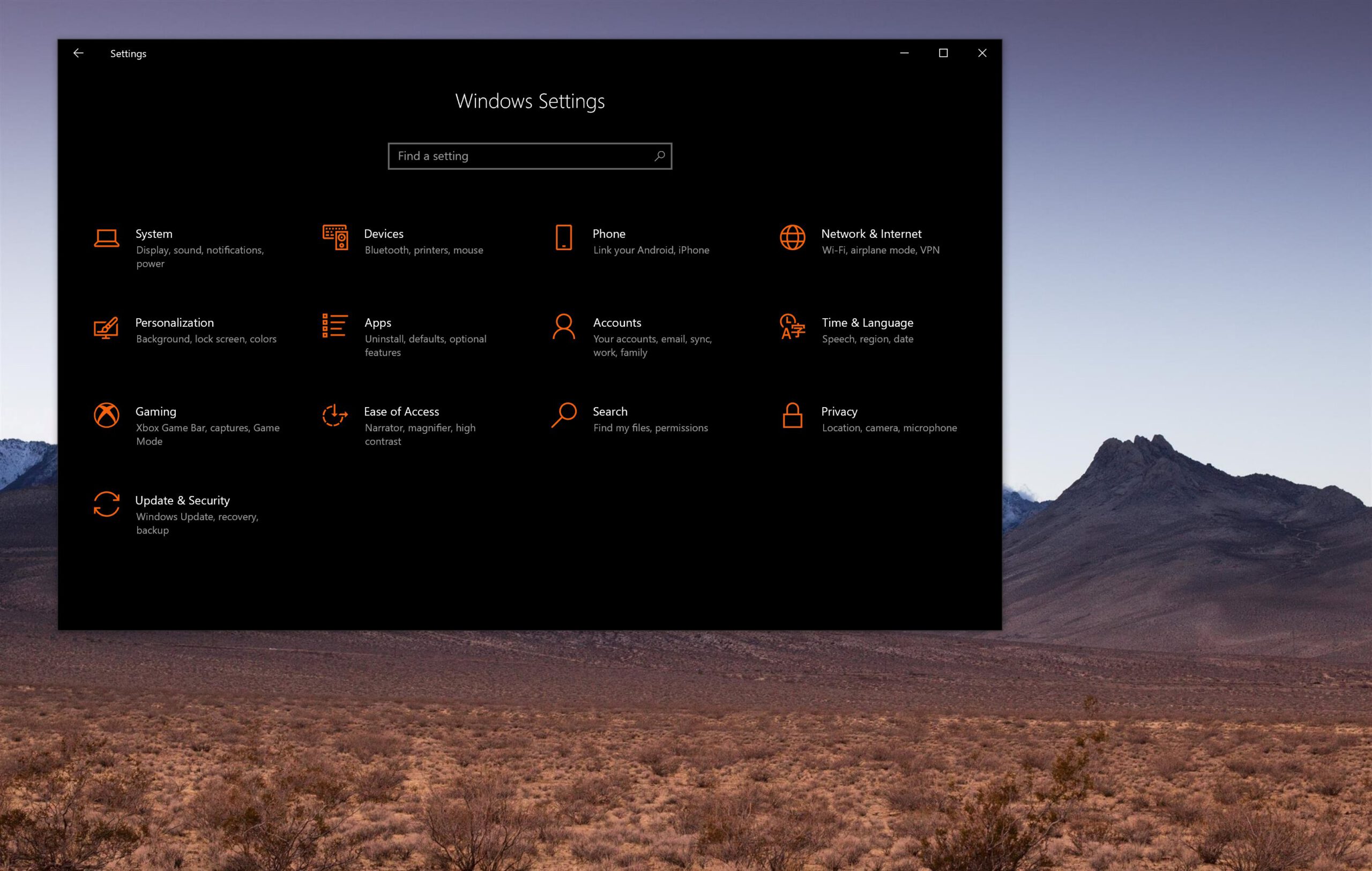The height and width of the screenshot is (871, 1372).
Task: Open Privacy settings label
Action: [x=839, y=412]
